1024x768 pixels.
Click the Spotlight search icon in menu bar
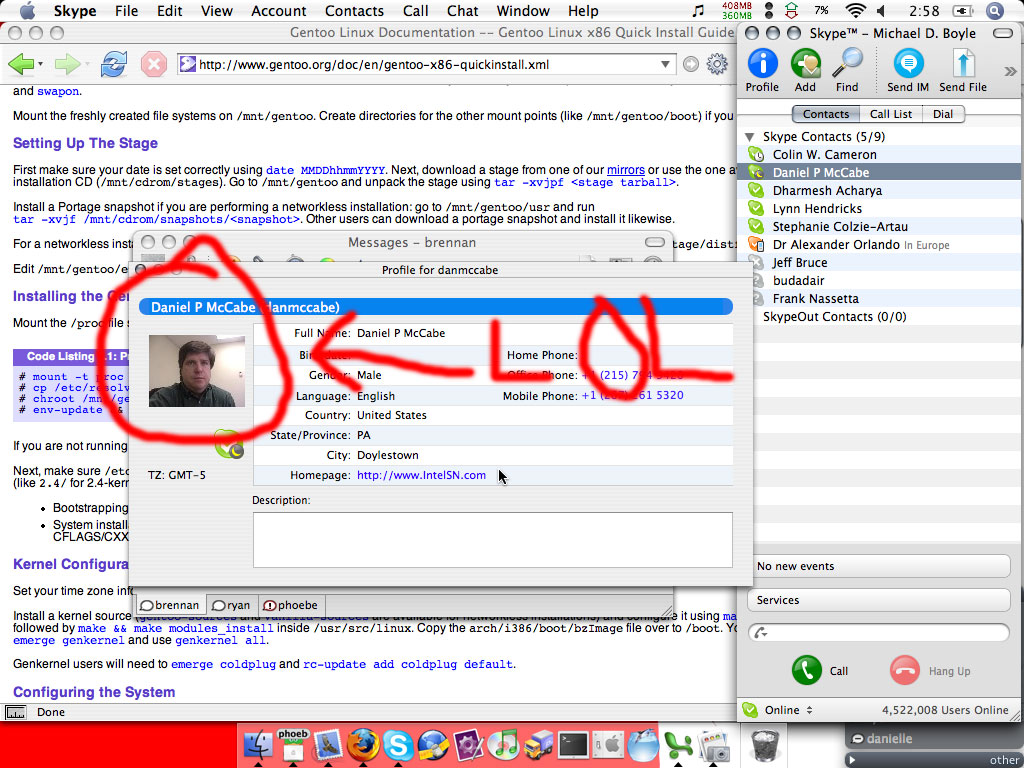point(994,10)
